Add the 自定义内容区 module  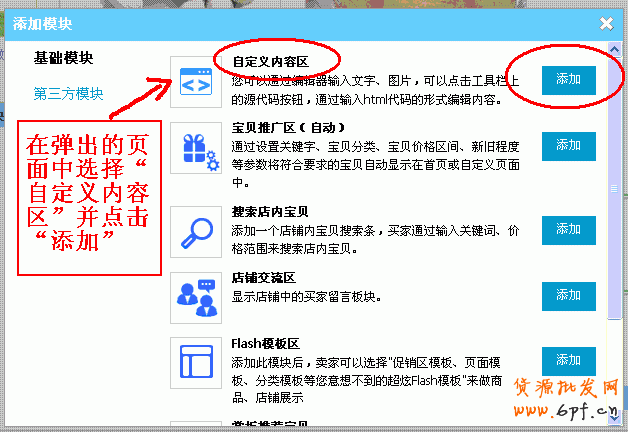pyautogui.click(x=569, y=80)
